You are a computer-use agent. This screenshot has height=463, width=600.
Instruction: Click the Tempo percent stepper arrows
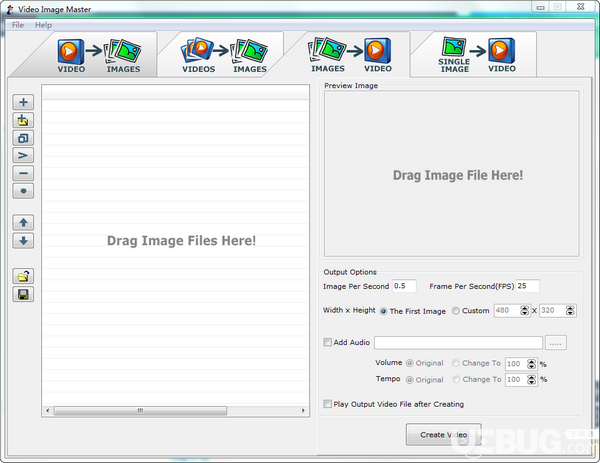[531, 380]
